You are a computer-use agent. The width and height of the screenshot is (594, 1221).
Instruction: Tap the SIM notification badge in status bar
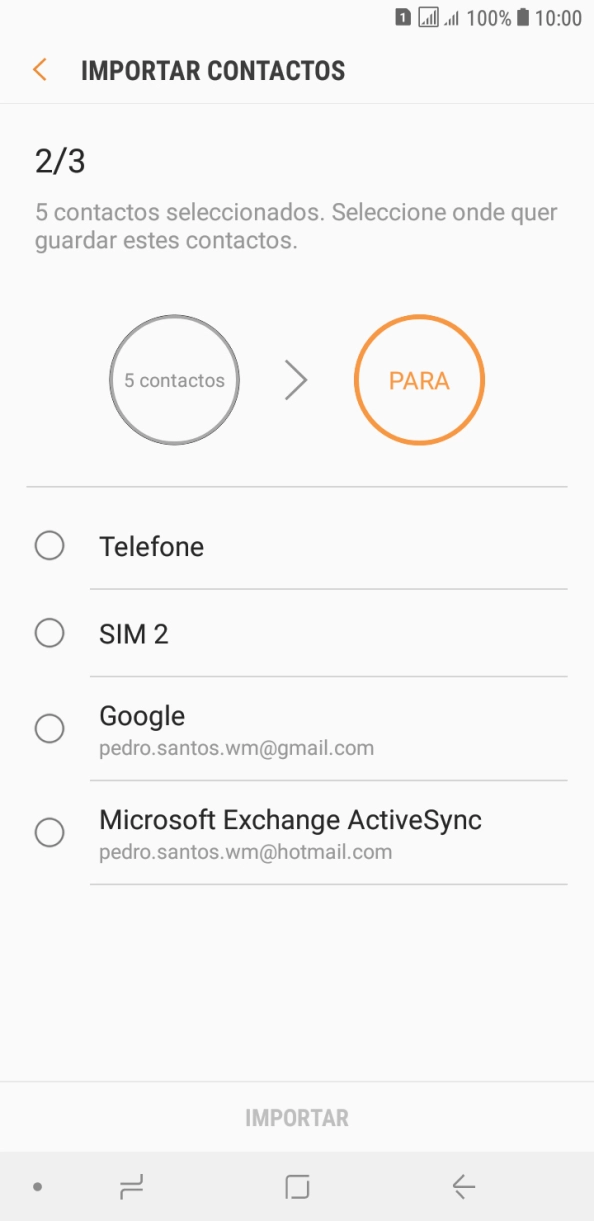tap(403, 17)
